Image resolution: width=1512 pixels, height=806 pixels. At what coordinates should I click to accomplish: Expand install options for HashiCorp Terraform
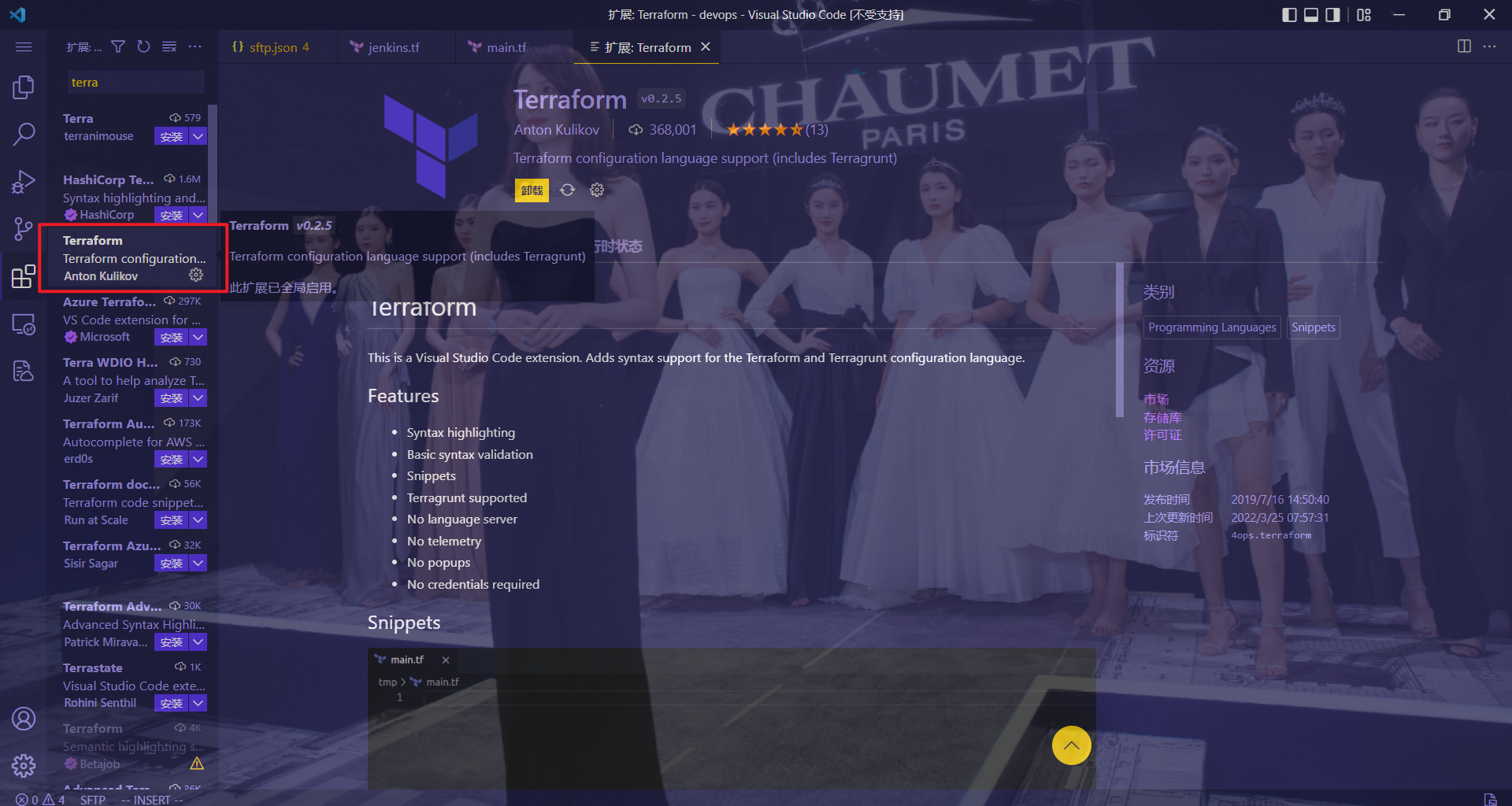(x=198, y=215)
